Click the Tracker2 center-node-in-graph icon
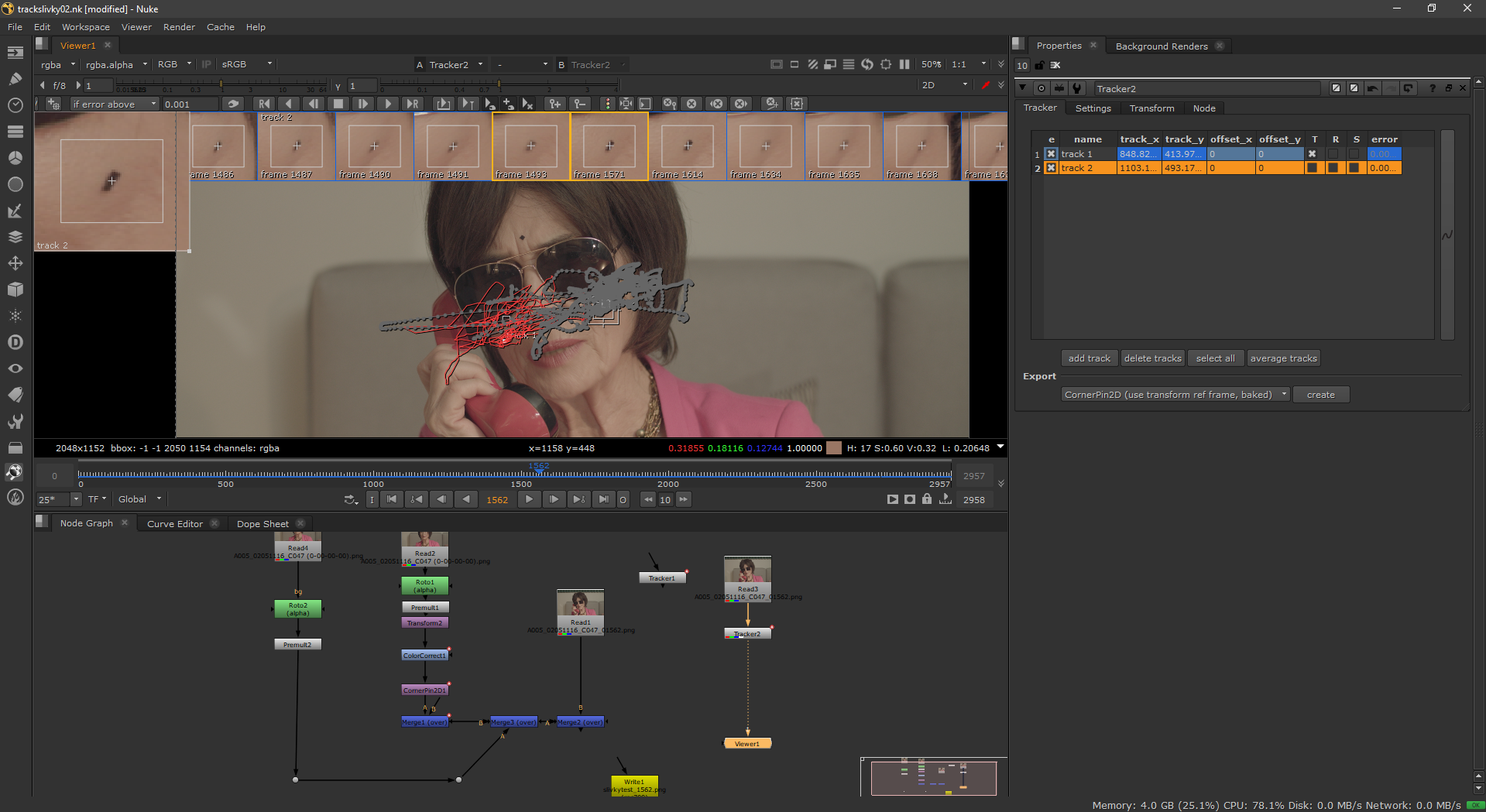The height and width of the screenshot is (812, 1486). (1042, 88)
